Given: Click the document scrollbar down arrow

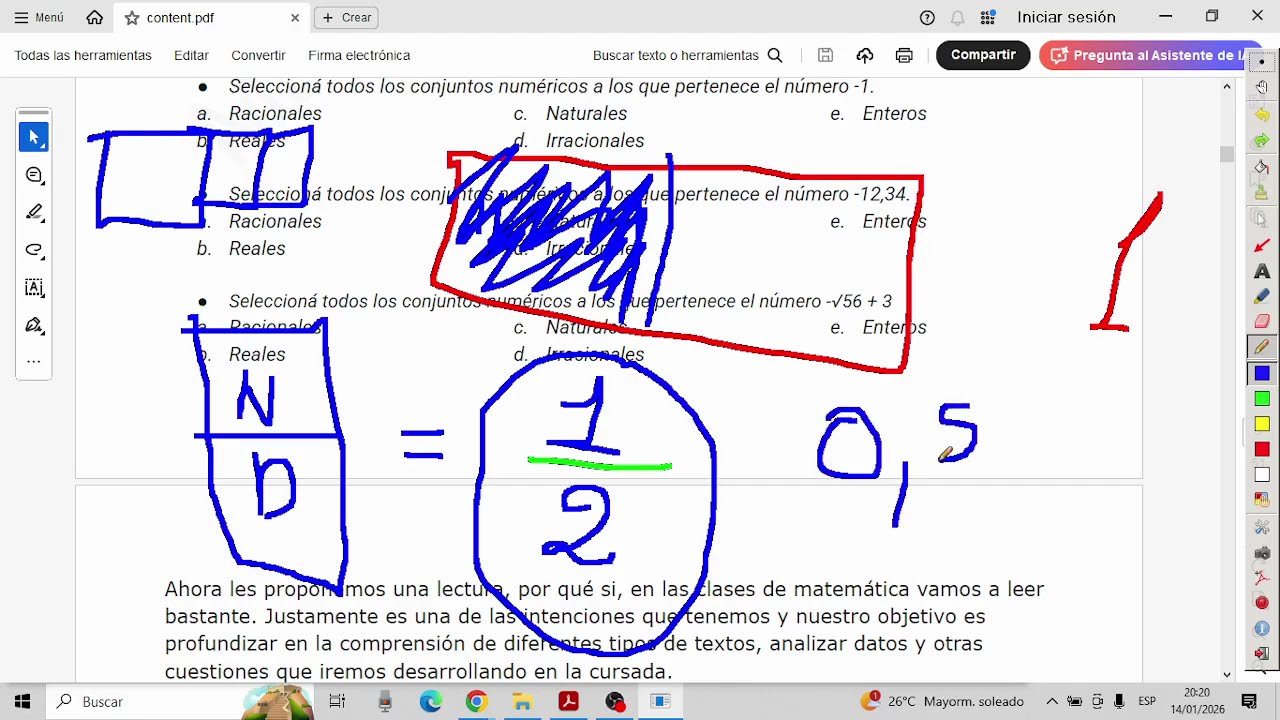Looking at the screenshot, I should click(1227, 675).
